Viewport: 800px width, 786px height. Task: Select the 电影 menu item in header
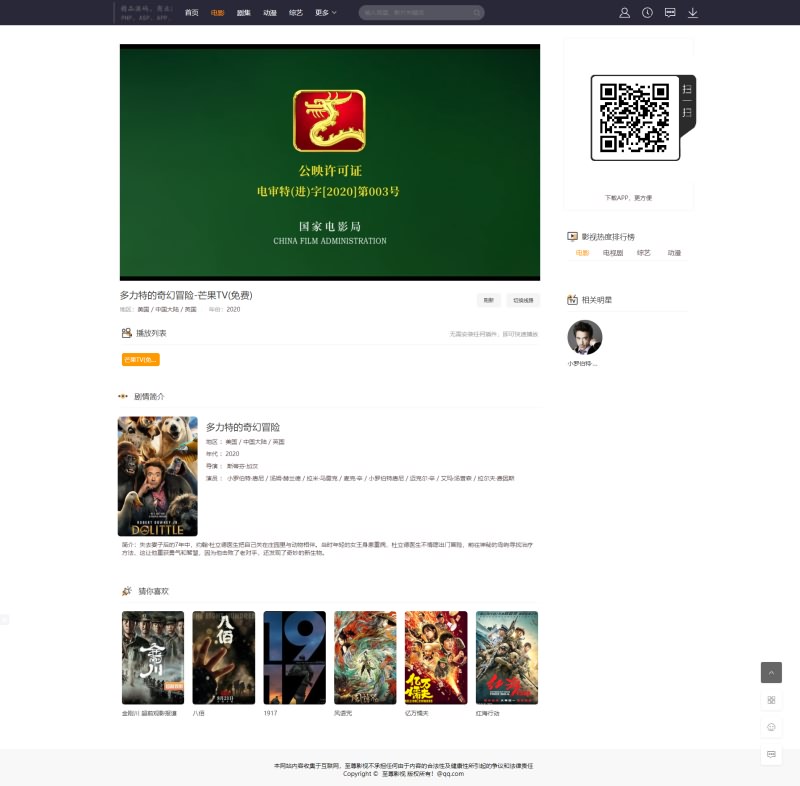point(217,13)
